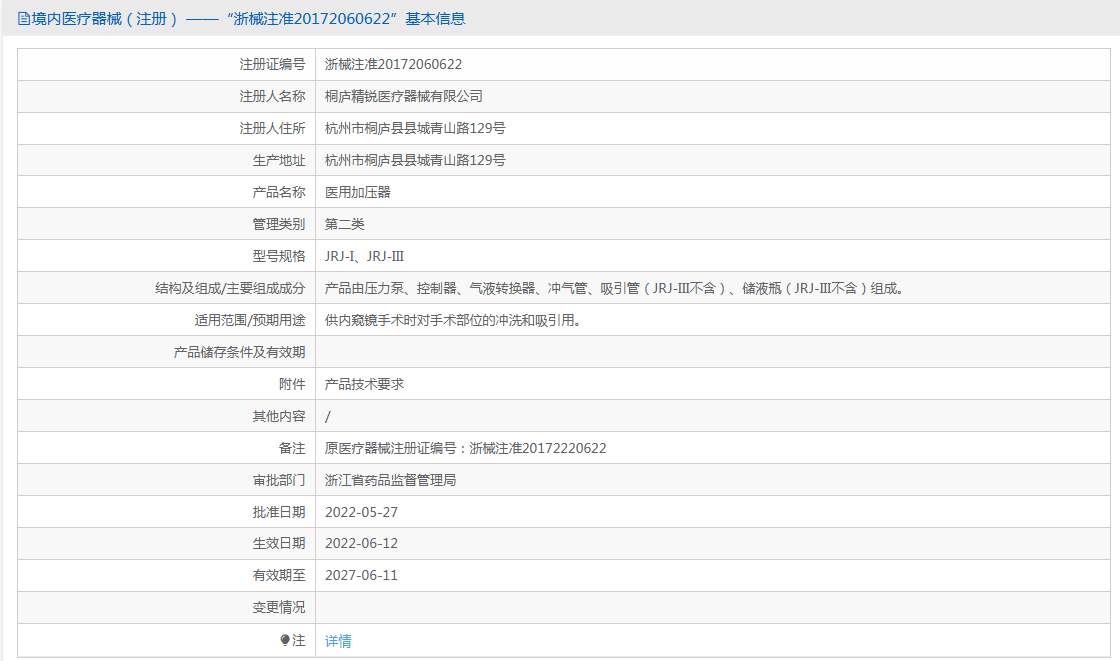The image size is (1120, 661).
Task: Select registration number value 浙械注准20172060622
Action: click(394, 64)
